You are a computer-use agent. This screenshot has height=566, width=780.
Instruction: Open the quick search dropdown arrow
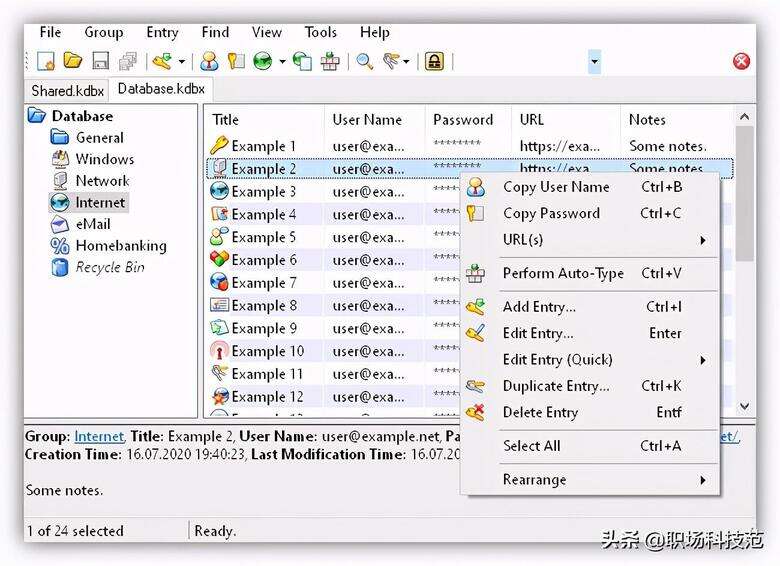594,62
